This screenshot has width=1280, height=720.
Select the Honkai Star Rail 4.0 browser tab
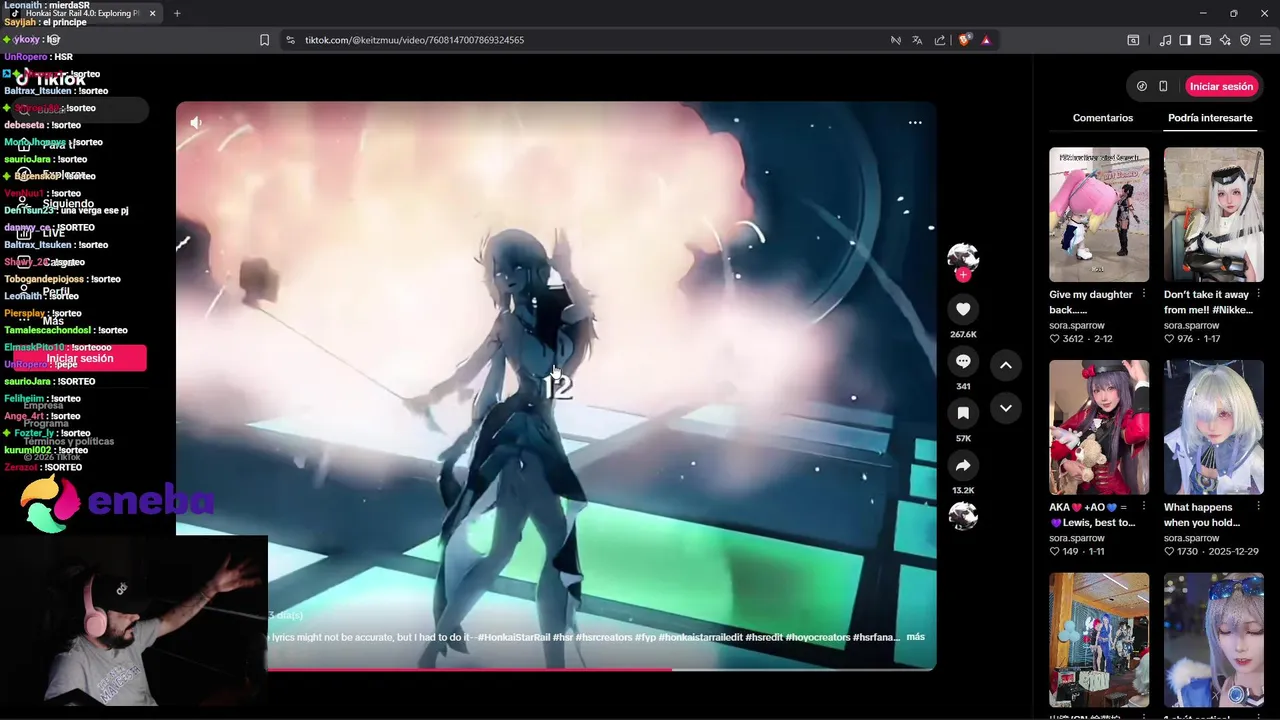84,13
